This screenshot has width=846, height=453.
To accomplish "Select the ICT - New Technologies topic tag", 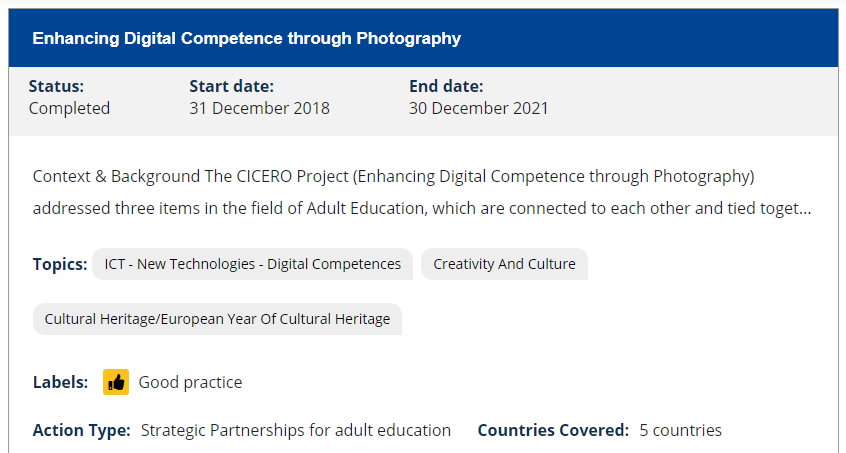I will [252, 264].
